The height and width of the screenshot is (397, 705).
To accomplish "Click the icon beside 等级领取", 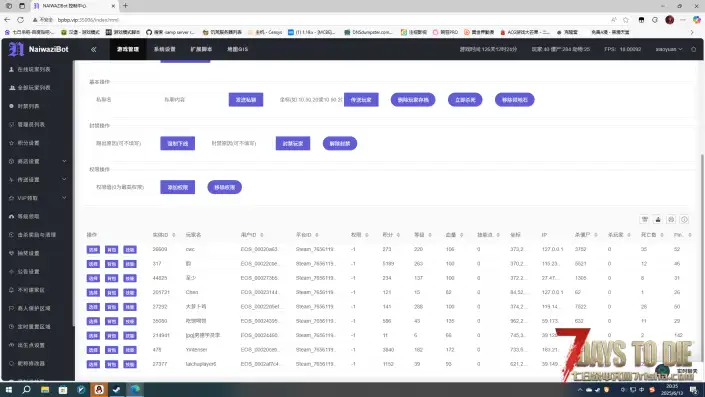I will (11, 216).
